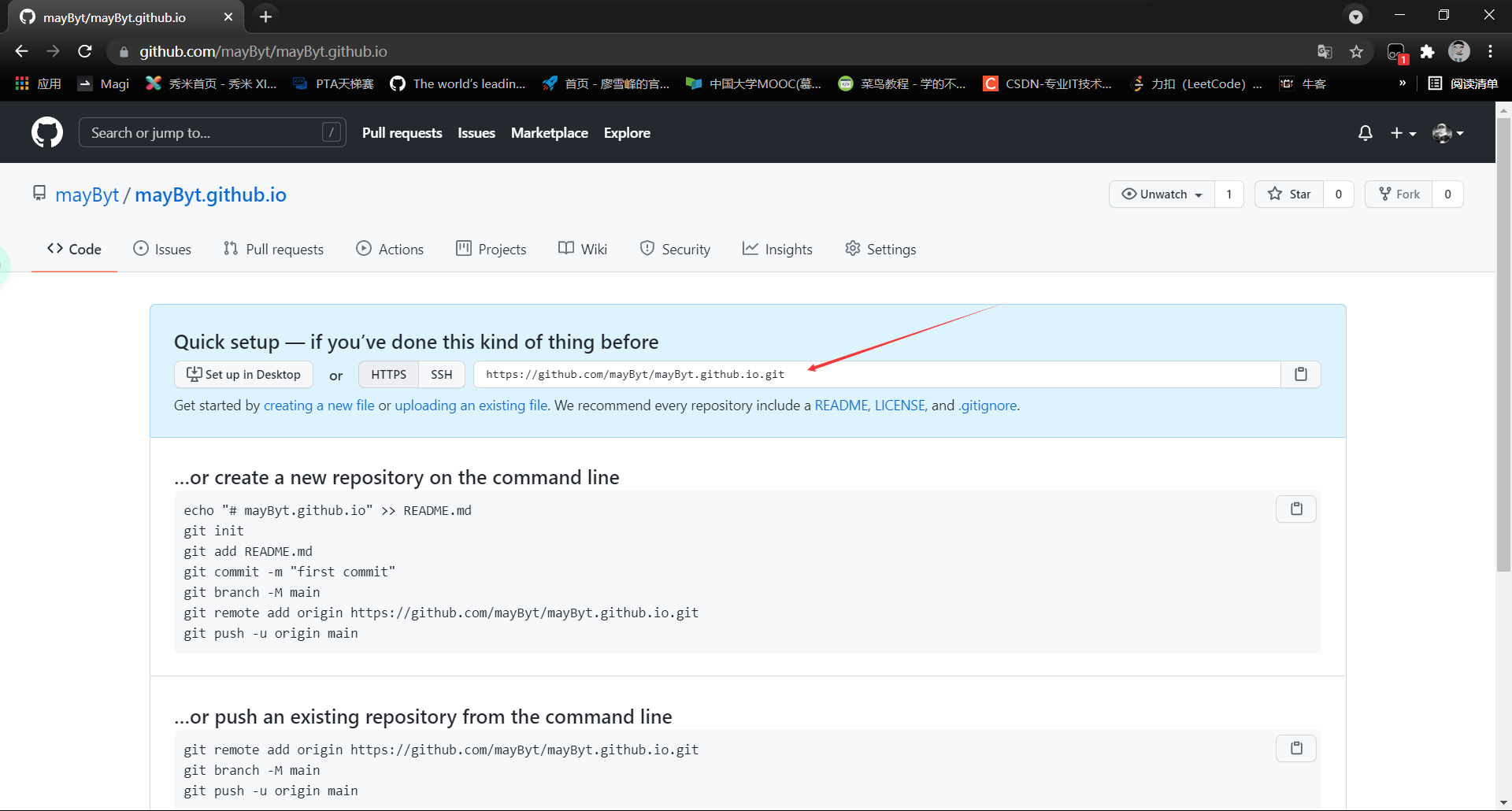The width and height of the screenshot is (1512, 811).
Task: Open the Chrome extensions puzzle icon
Action: pos(1427,51)
